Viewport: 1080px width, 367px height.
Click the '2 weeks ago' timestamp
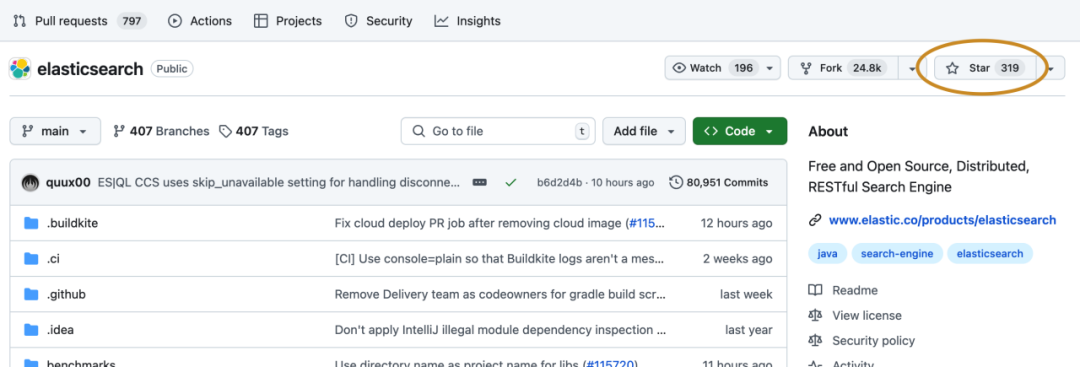point(738,259)
